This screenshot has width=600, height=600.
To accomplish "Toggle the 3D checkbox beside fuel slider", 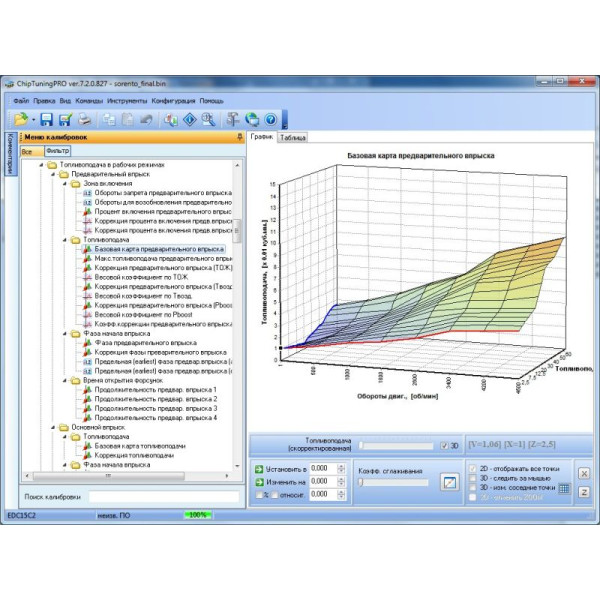I will tap(445, 446).
